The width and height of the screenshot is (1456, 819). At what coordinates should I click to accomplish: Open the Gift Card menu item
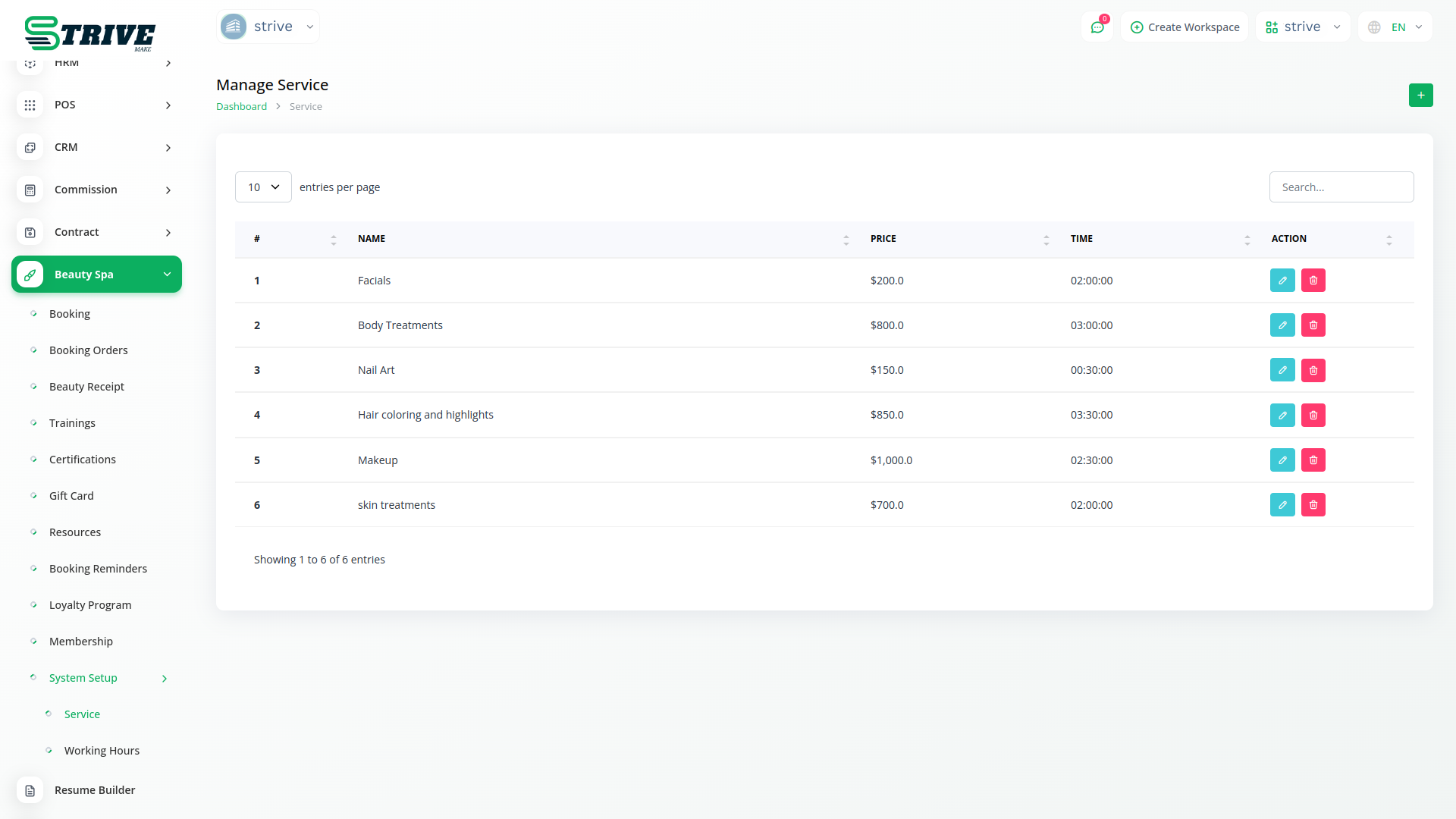(x=71, y=496)
